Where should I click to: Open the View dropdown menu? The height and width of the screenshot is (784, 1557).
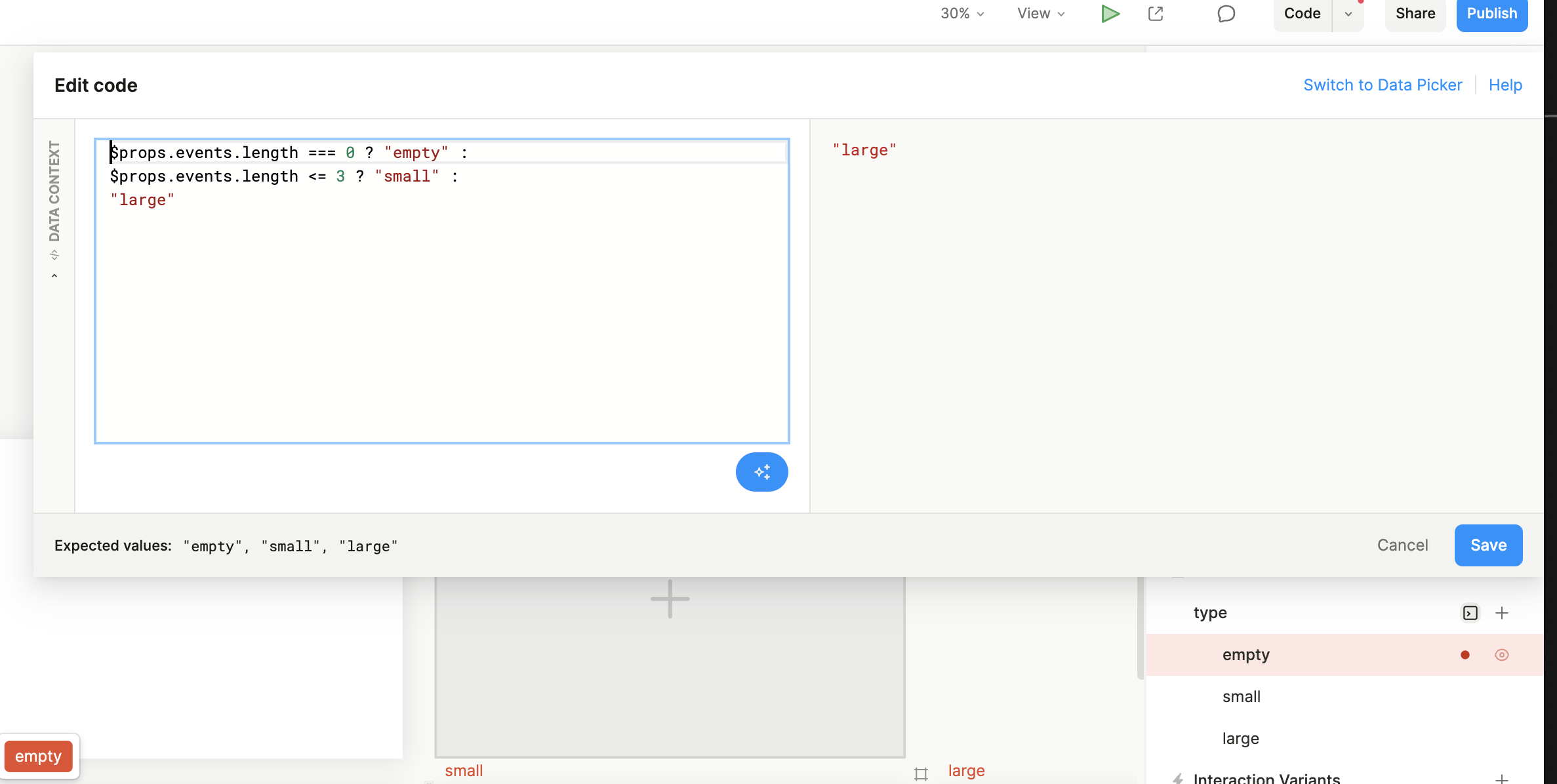click(x=1041, y=14)
